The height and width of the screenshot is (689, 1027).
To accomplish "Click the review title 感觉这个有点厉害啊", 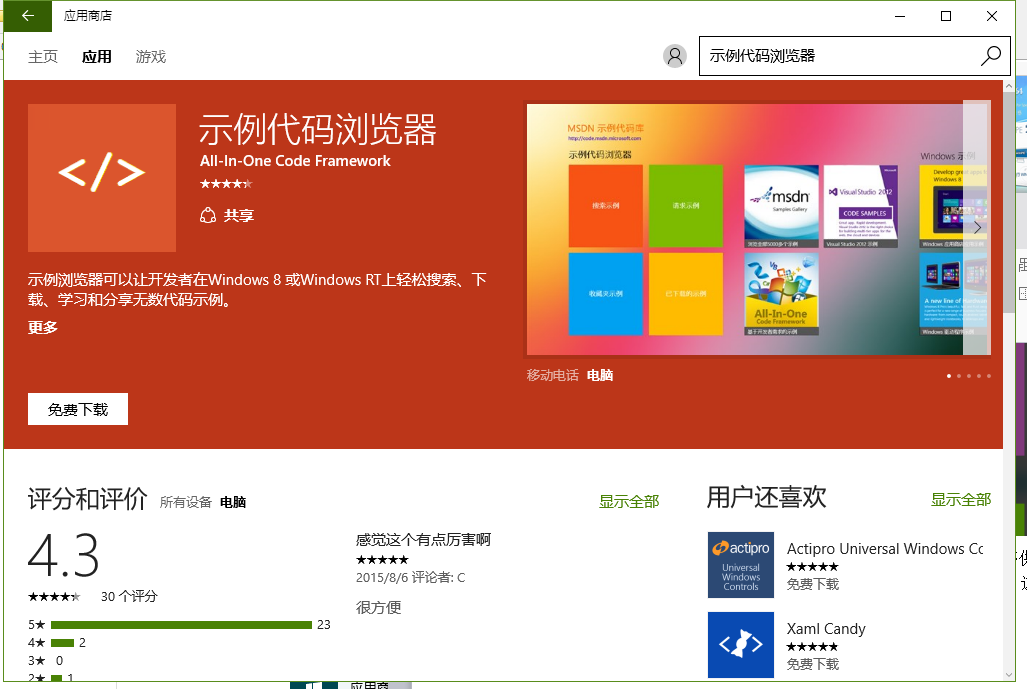I will [423, 540].
